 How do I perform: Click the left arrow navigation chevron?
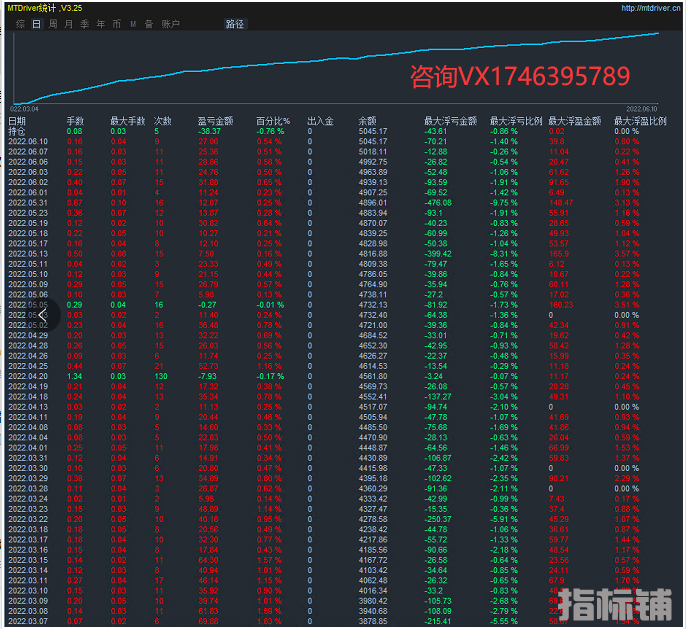46,315
